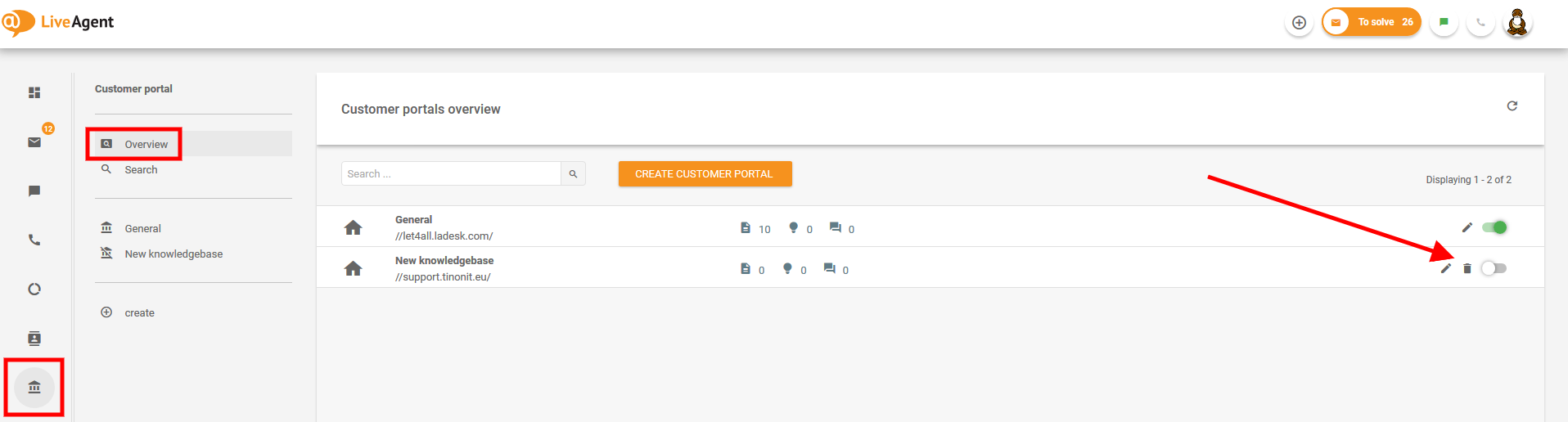Viewport: 1568px width, 422px height.
Task: Enable the New knowledgebase portal toggle
Action: pyautogui.click(x=1494, y=268)
